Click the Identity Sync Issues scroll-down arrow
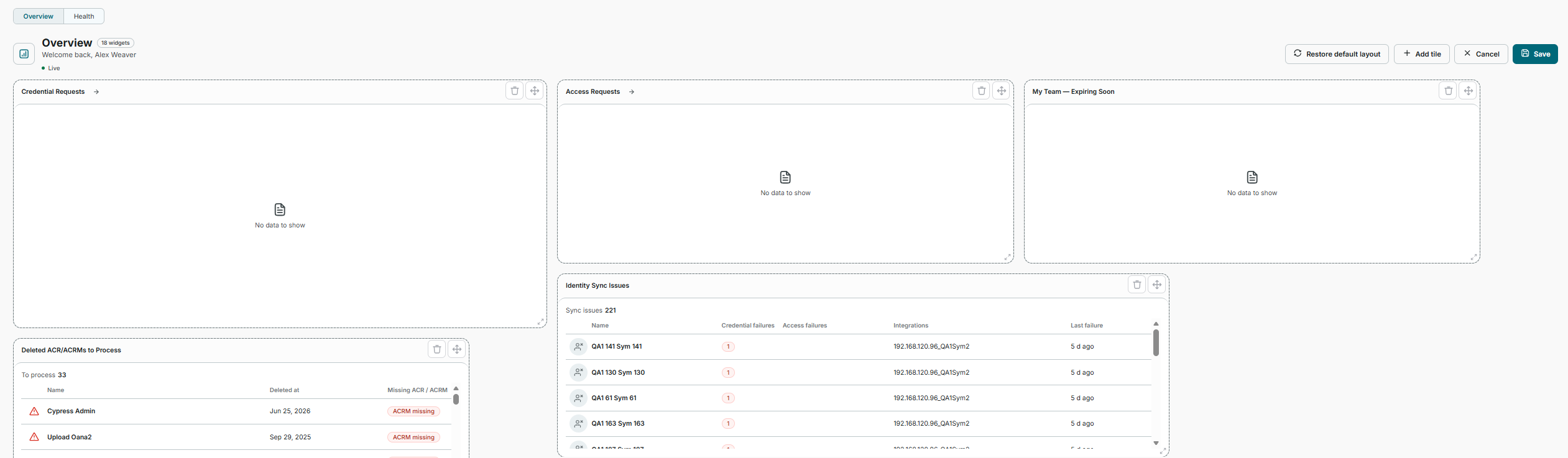Screen dimensions: 1568x458 [1156, 443]
